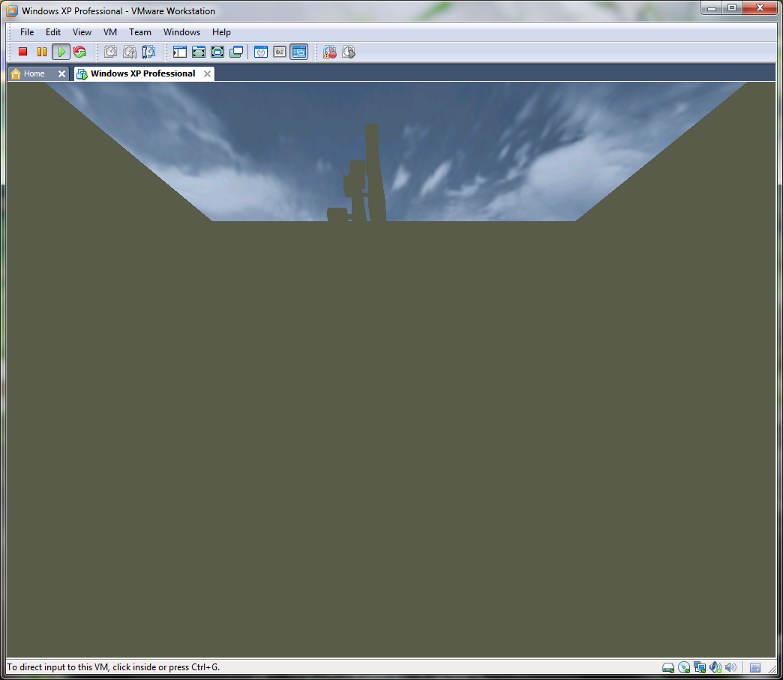This screenshot has width=783, height=680.
Task: Click the Reset VM circular arrows icon
Action: (79, 51)
